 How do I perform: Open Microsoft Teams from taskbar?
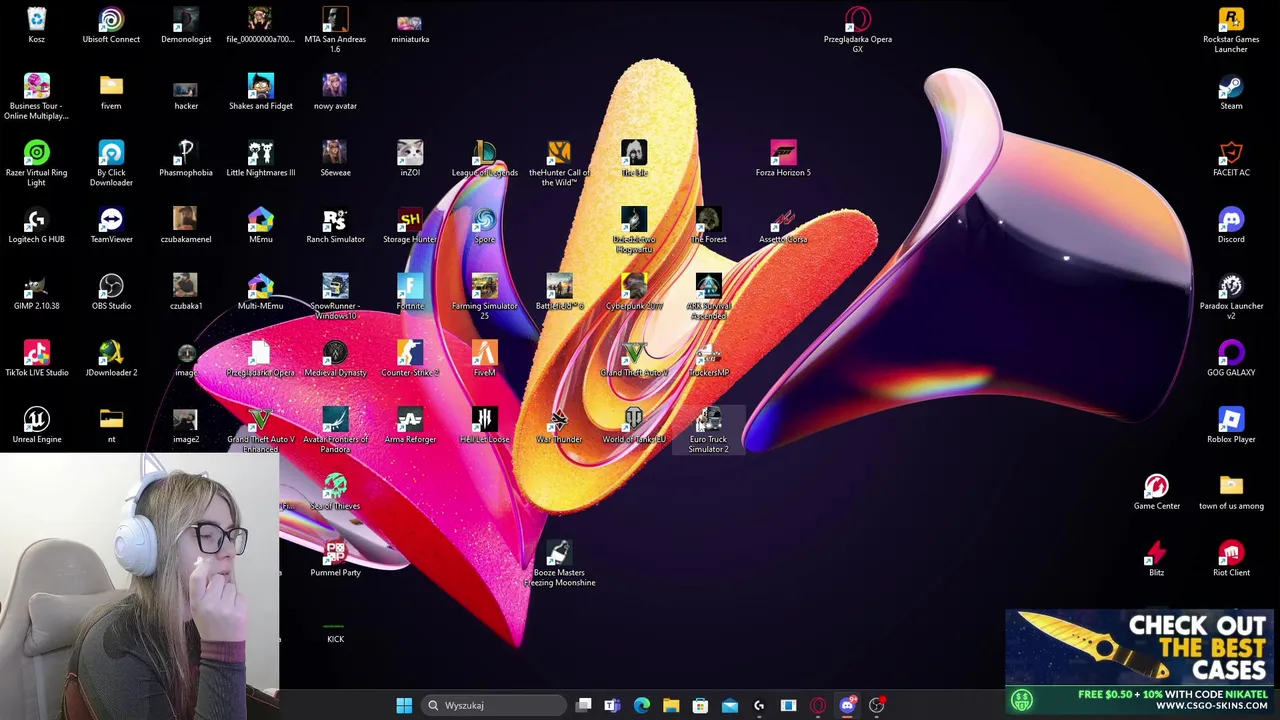pyautogui.click(x=612, y=705)
